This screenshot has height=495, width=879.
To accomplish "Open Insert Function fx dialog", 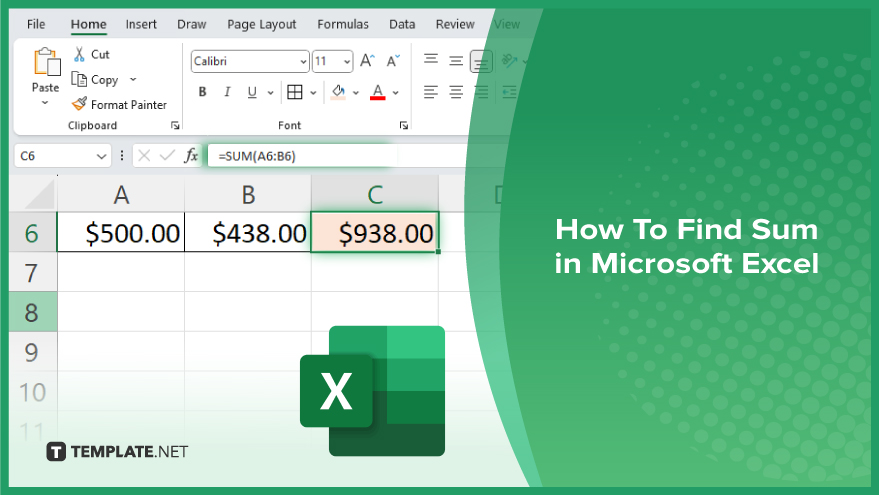I will pyautogui.click(x=191, y=155).
